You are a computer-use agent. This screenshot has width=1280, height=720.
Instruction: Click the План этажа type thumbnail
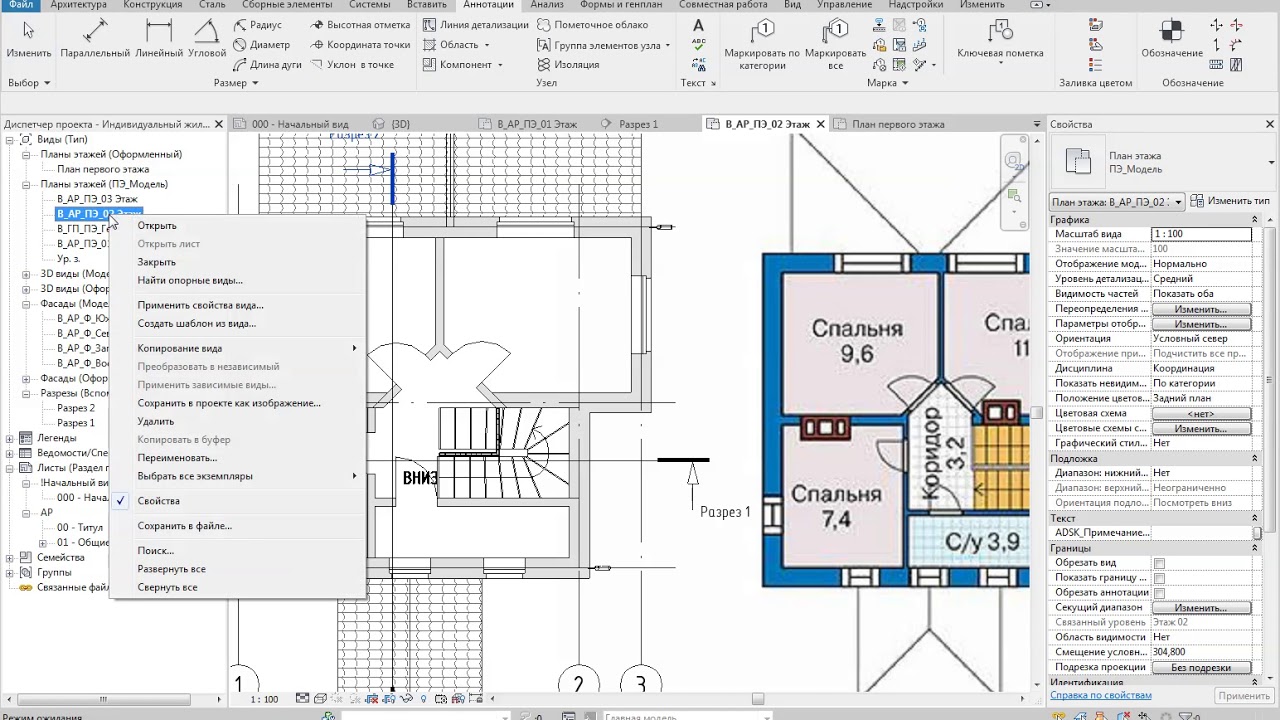click(1078, 161)
